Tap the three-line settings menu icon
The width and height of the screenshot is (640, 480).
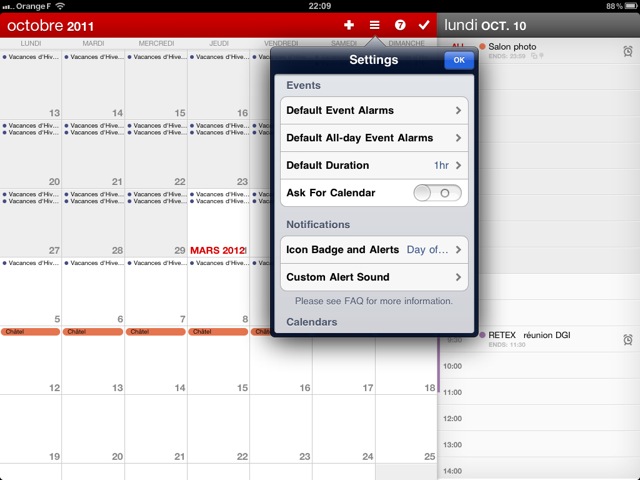pos(374,24)
